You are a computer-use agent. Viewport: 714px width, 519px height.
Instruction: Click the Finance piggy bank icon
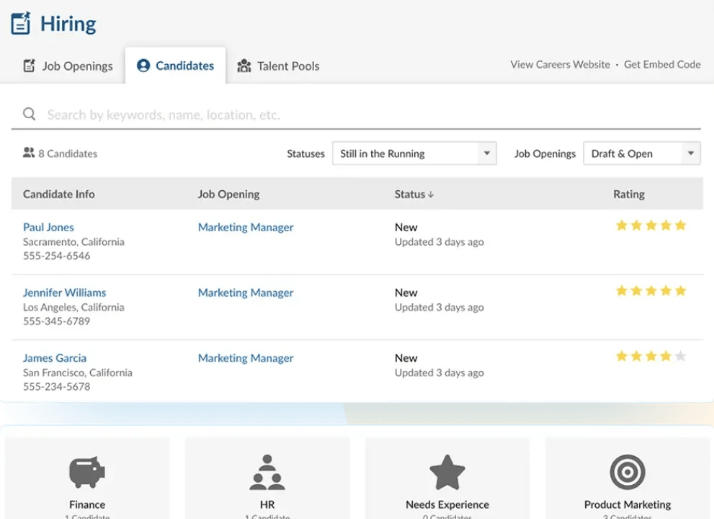(x=87, y=472)
